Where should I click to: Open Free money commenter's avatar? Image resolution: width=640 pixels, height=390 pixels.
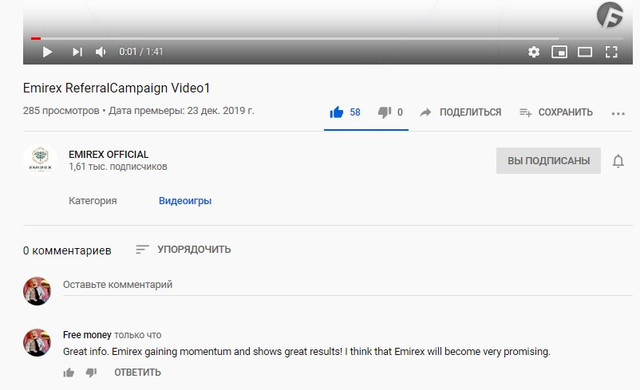pyautogui.click(x=37, y=343)
